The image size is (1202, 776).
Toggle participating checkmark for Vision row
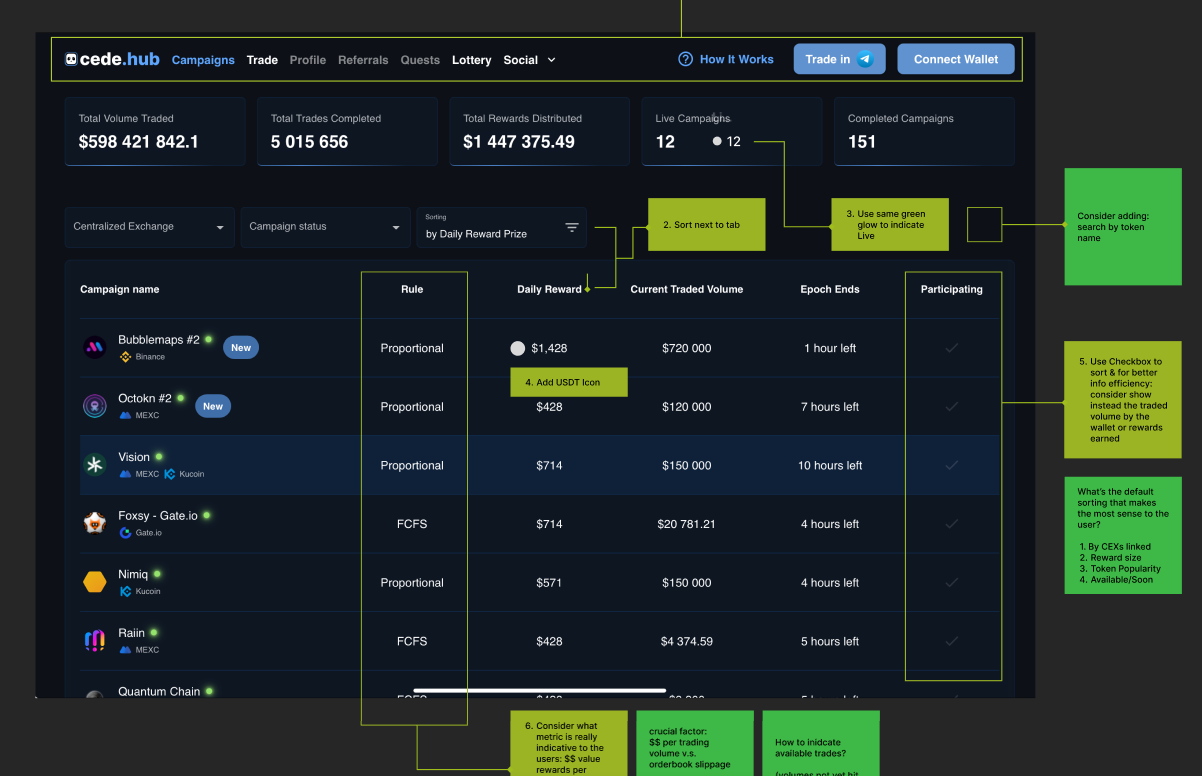click(951, 465)
